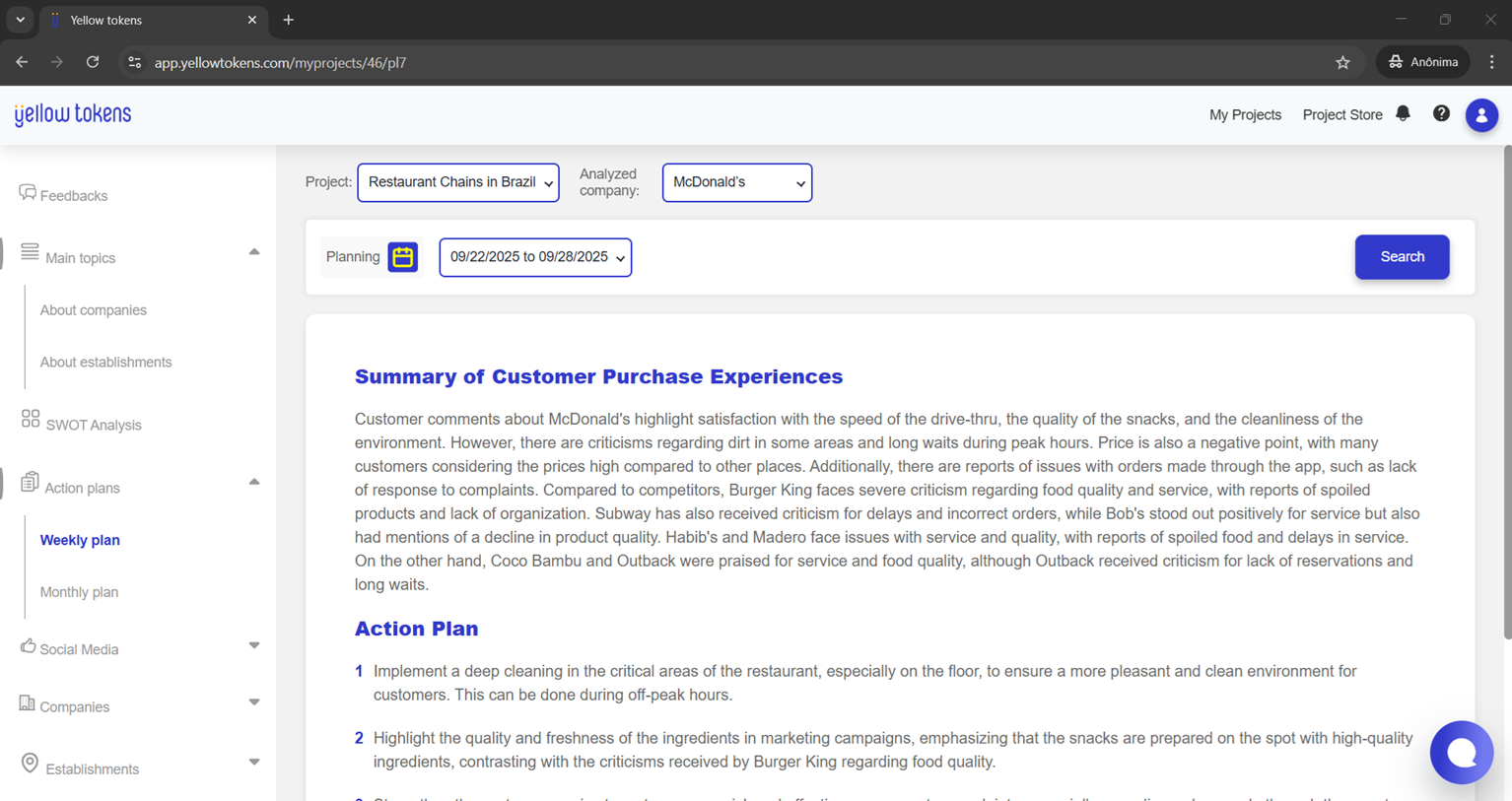Open the Project Store
This screenshot has width=1512, height=801.
pos(1341,115)
